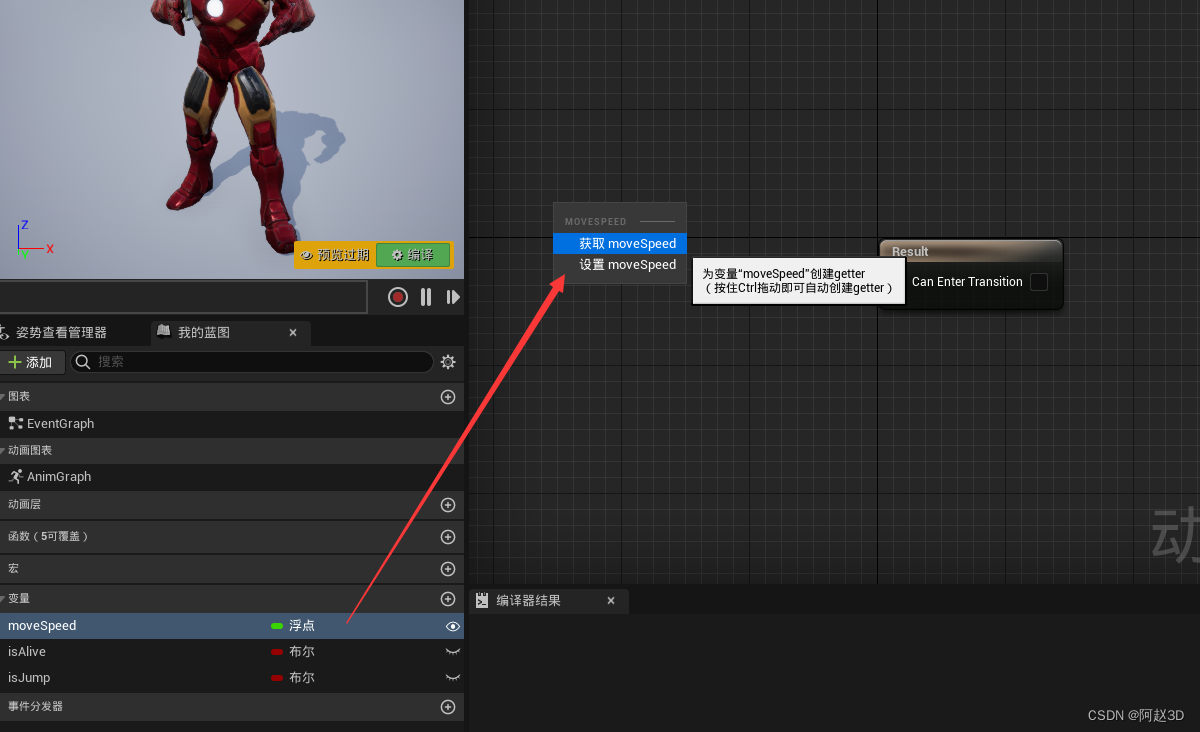Collapse the 变量 section
1200x732 pixels.
point(3,599)
